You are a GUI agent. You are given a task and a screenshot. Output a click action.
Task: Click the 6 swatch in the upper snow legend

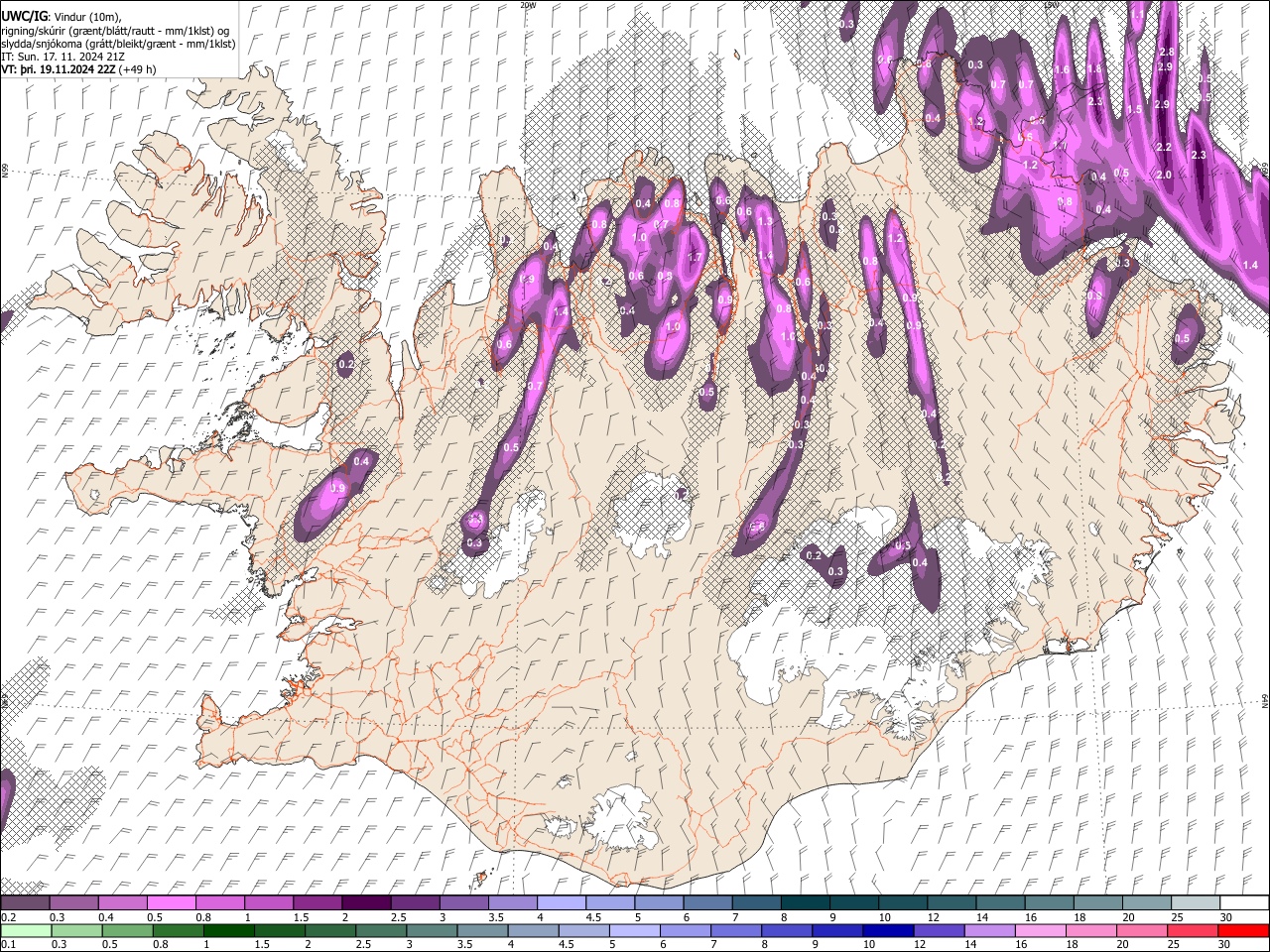coord(705,902)
